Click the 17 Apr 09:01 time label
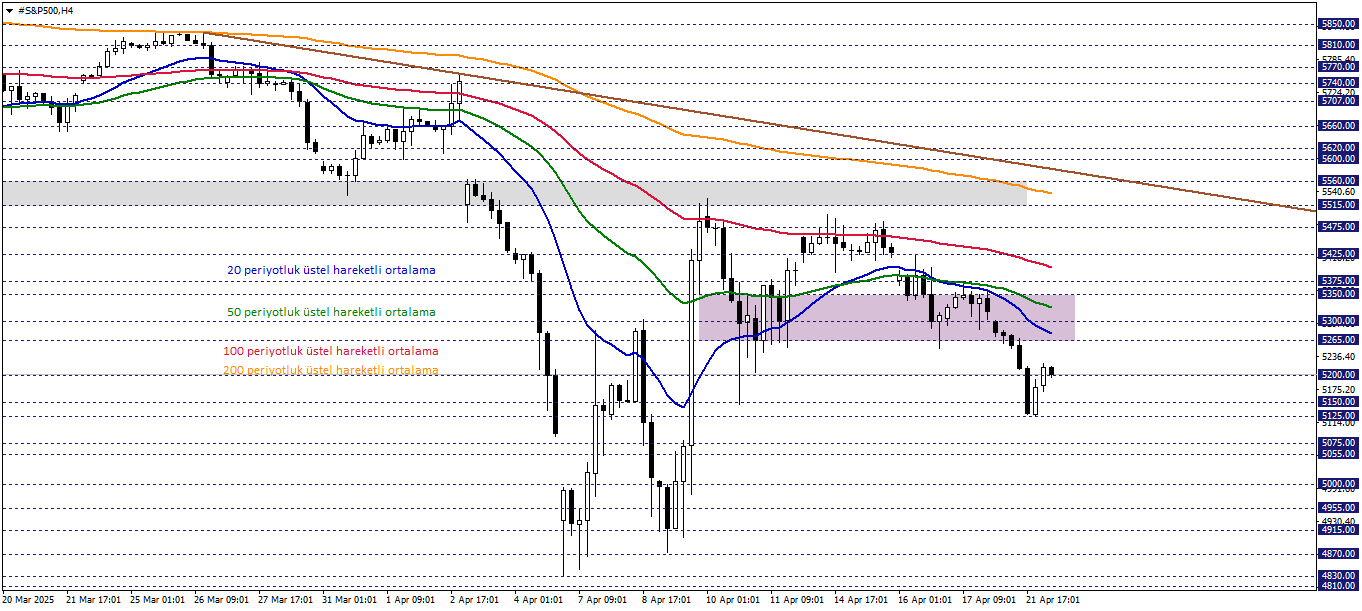This screenshot has width=1362, height=611. click(990, 601)
